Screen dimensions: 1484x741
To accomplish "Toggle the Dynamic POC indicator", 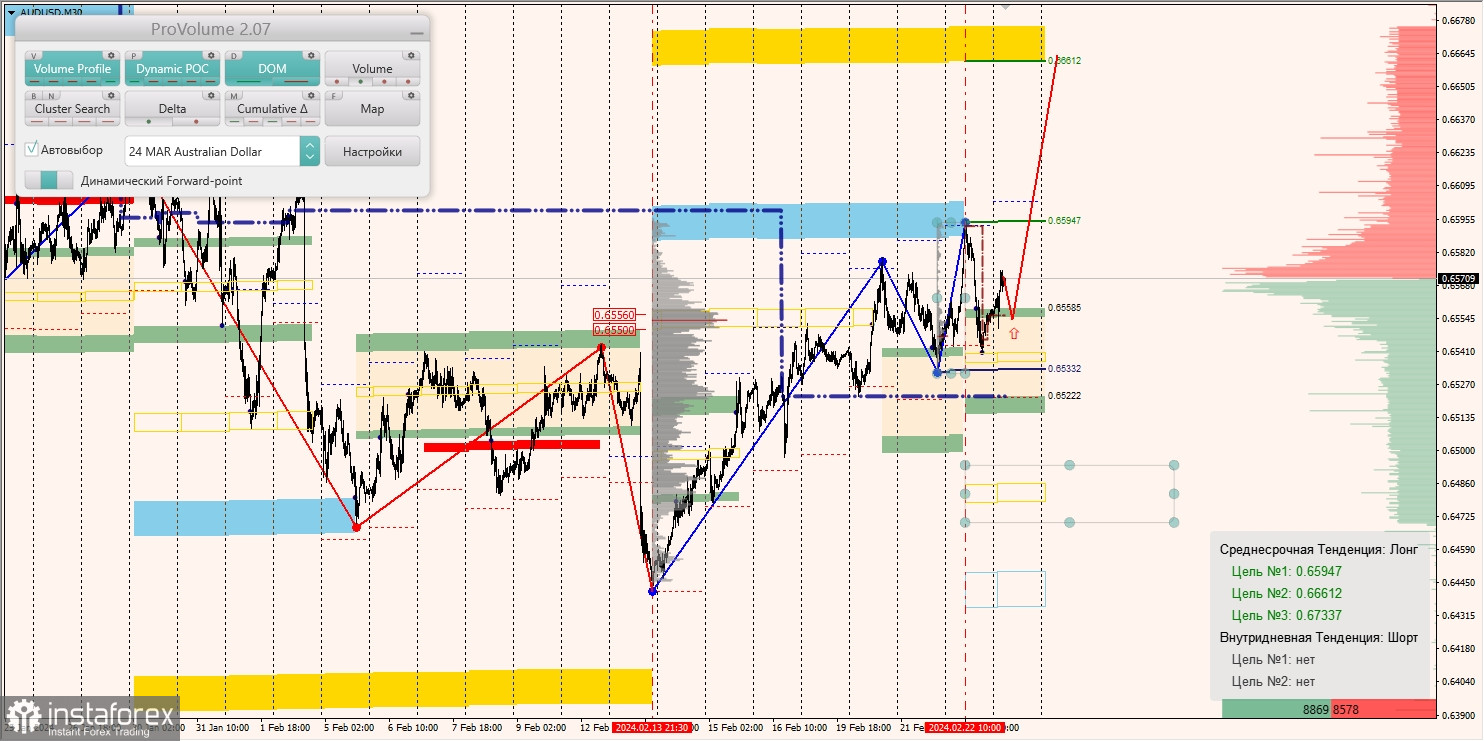I will (172, 69).
